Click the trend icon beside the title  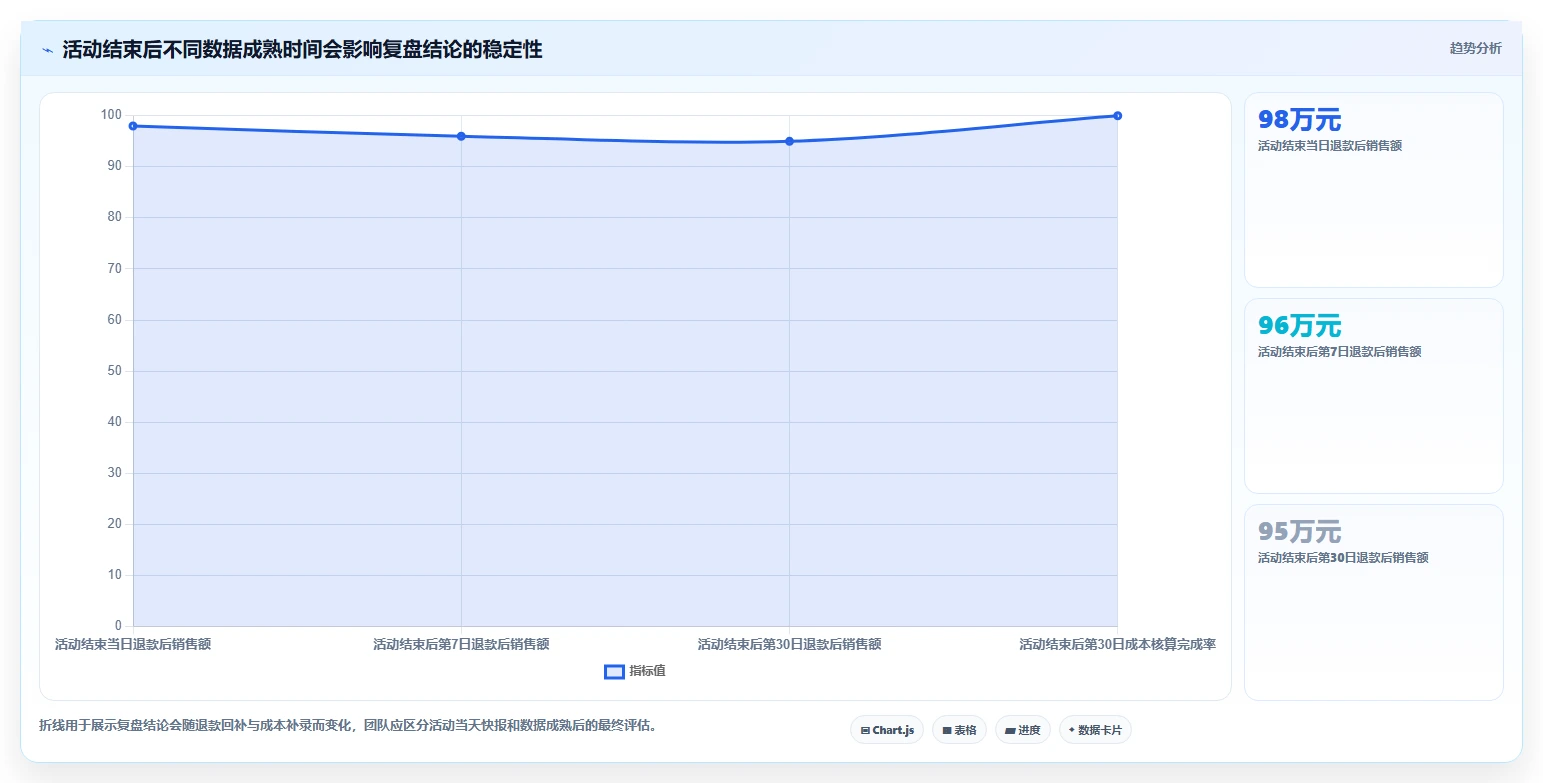tap(47, 50)
